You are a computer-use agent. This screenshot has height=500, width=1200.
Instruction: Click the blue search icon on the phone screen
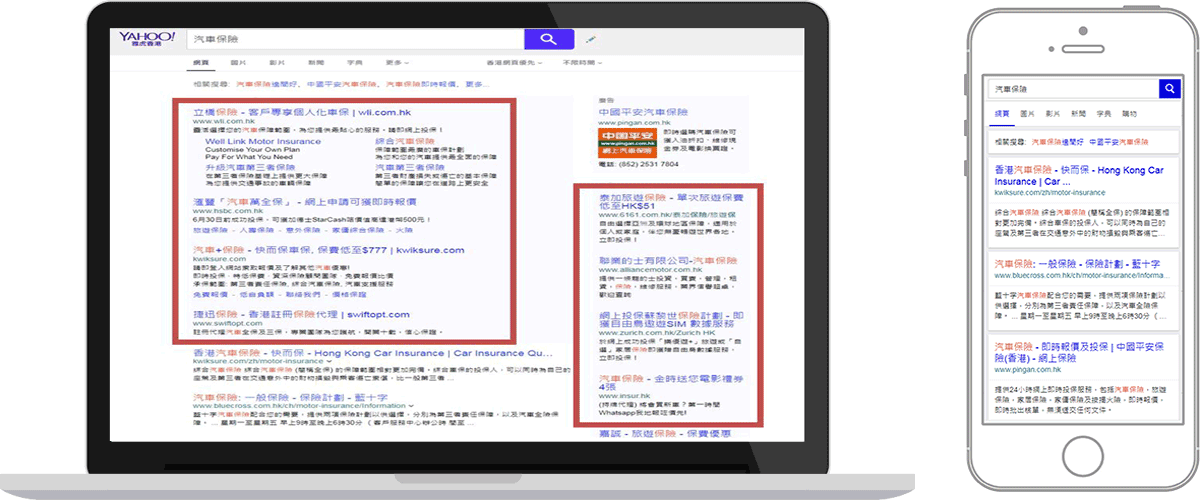1170,89
